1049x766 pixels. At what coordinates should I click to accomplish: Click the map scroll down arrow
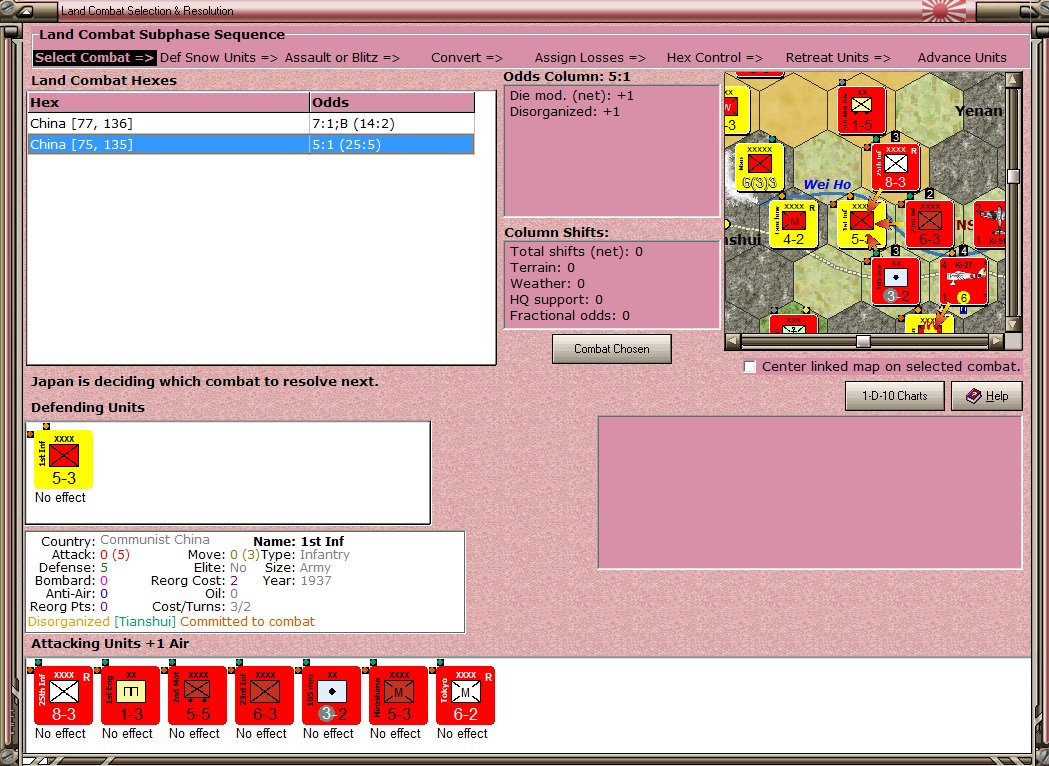tap(1014, 324)
